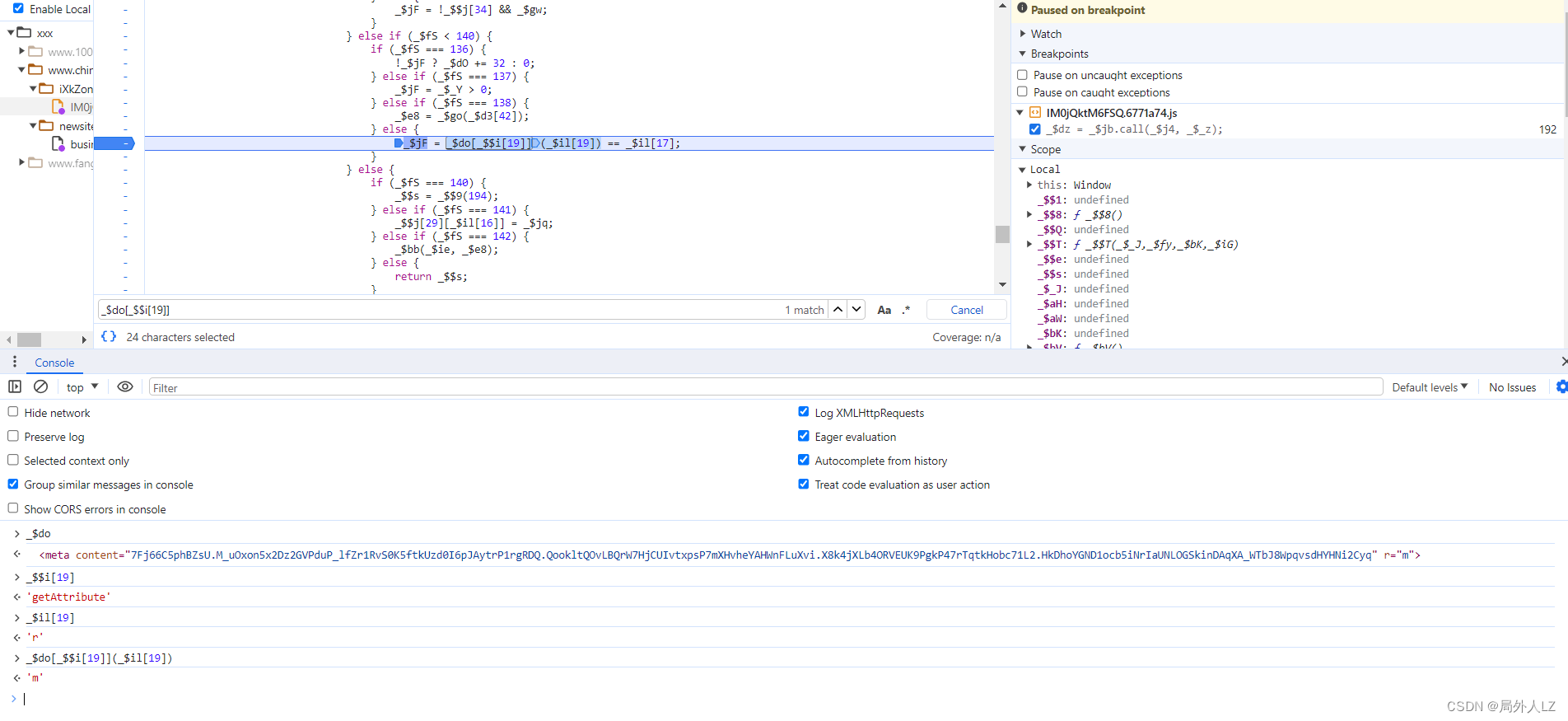The height and width of the screenshot is (721, 1568).
Task: Uncheck Log XMLHttpRequests option
Action: coord(804,411)
